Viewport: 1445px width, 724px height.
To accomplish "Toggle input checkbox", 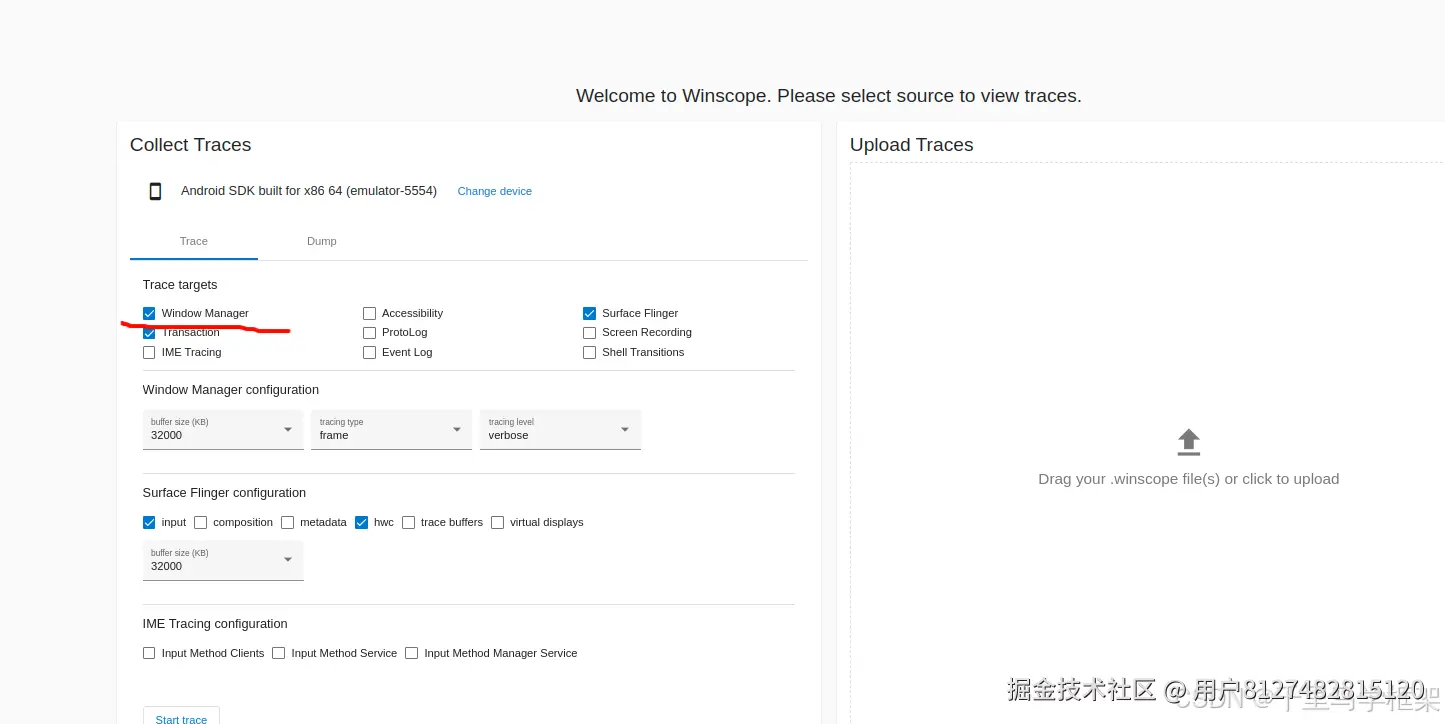I will point(149,522).
